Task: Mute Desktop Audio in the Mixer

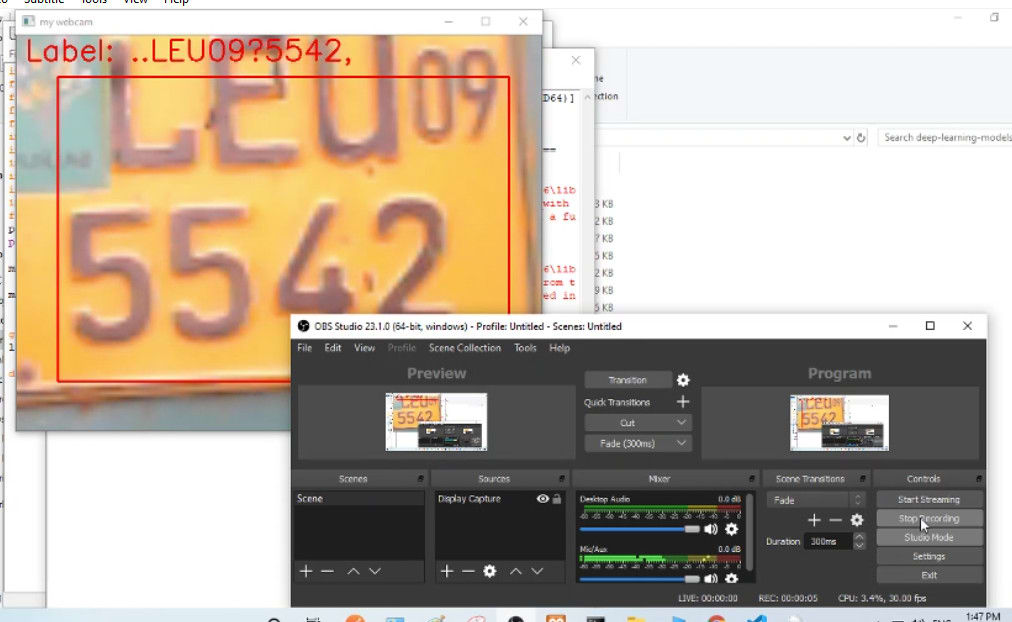Action: pos(711,529)
